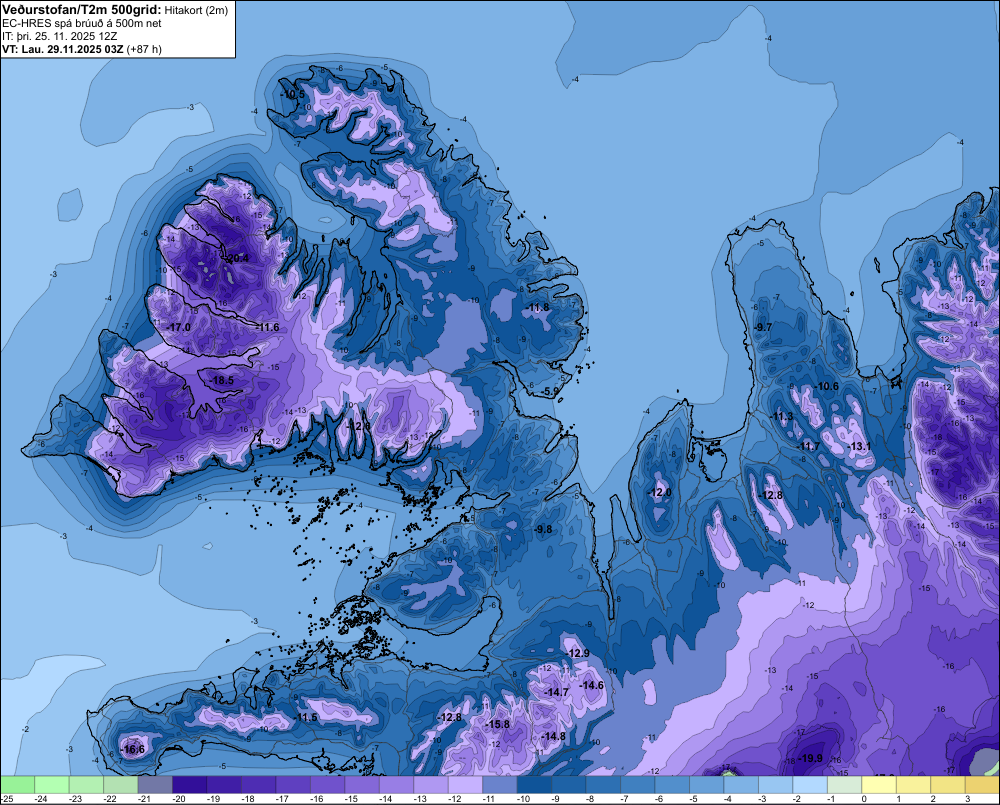Click the VT: Lau. 29.11.2025 03Z valid time
Image resolution: width=1000 pixels, height=805 pixels.
click(x=62, y=49)
